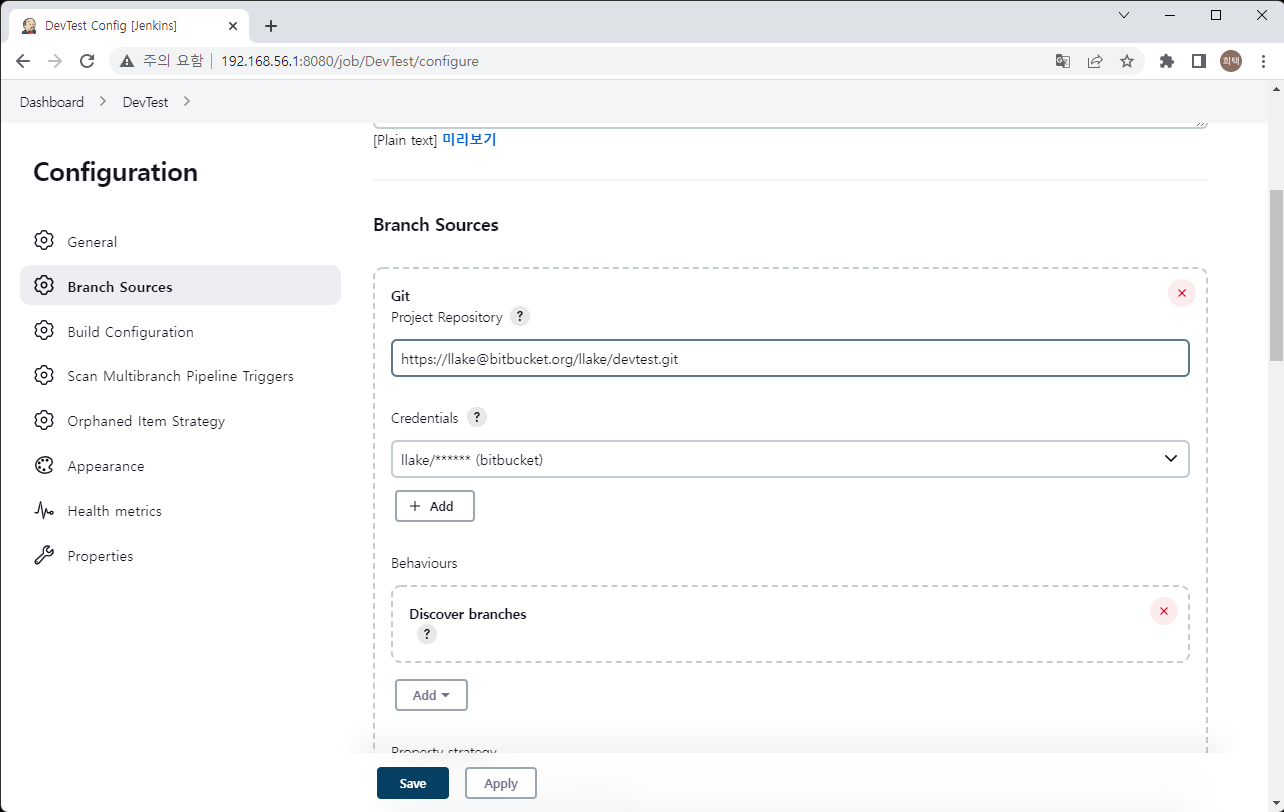1284x812 pixels.
Task: Reload the Jenkins configure page
Action: point(87,61)
